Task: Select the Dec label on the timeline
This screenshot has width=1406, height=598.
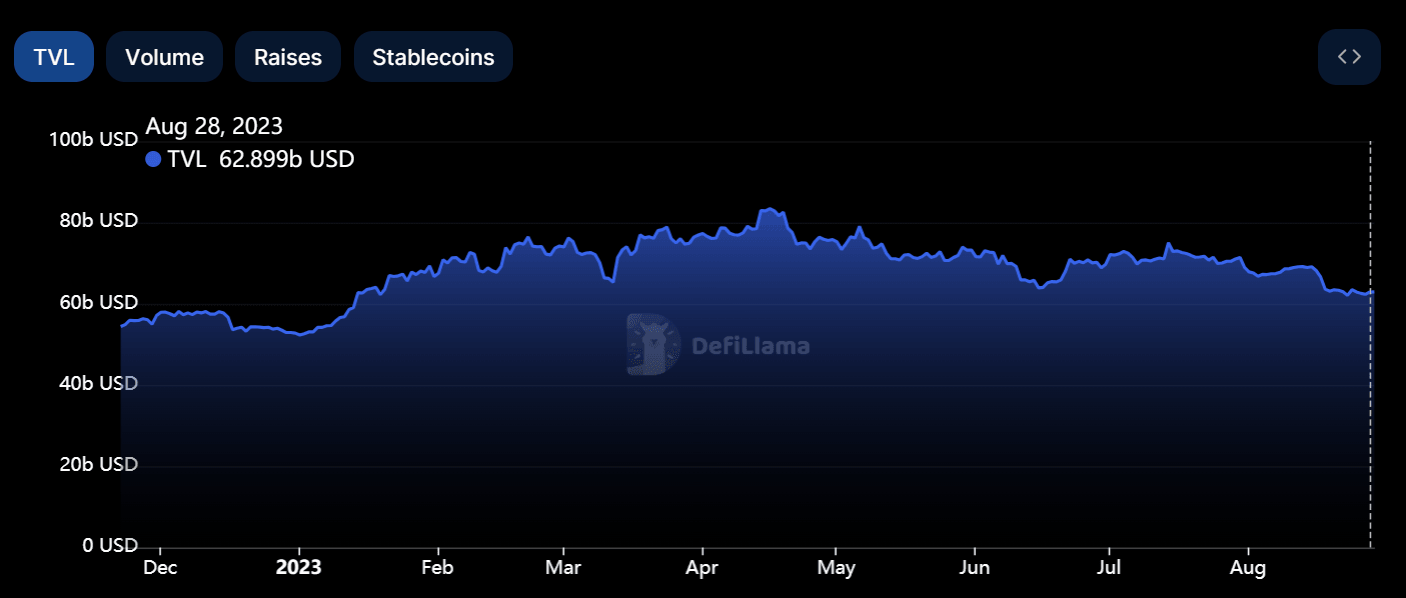Action: point(160,567)
